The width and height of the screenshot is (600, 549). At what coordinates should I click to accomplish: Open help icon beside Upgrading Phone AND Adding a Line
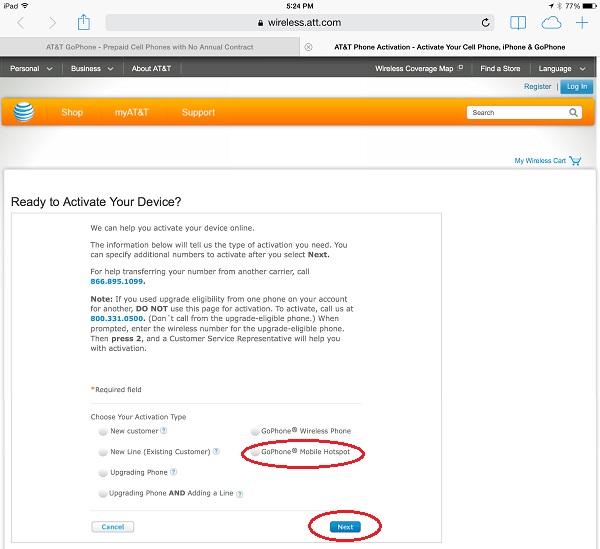pos(240,494)
